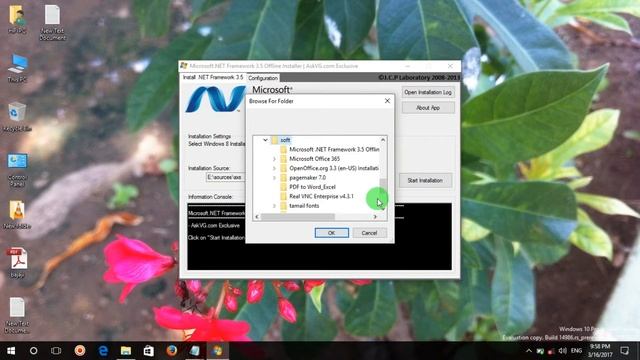Open the clock and date flyout
640x360 pixels.
click(600, 351)
